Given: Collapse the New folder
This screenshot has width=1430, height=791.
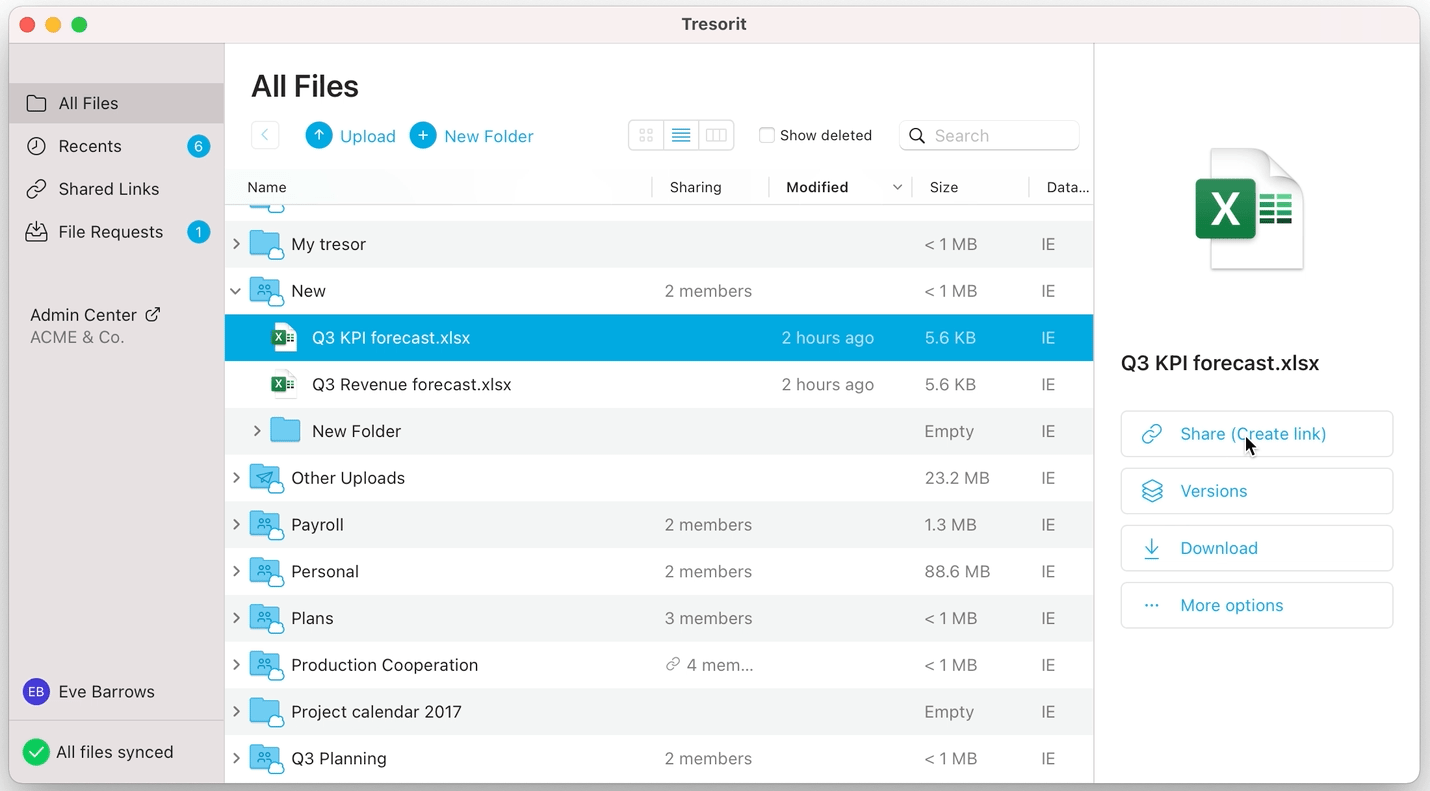Looking at the screenshot, I should pos(236,291).
